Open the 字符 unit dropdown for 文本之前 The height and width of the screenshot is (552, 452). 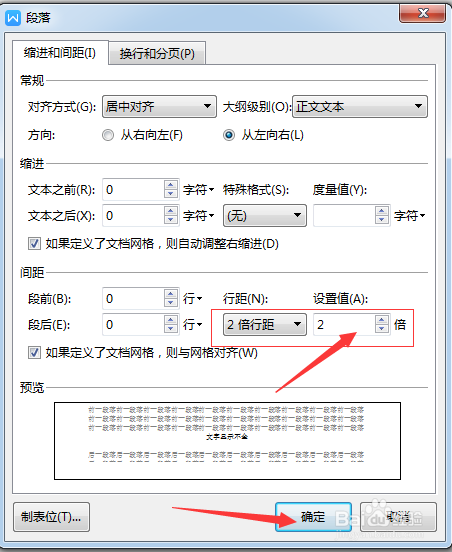[x=199, y=190]
